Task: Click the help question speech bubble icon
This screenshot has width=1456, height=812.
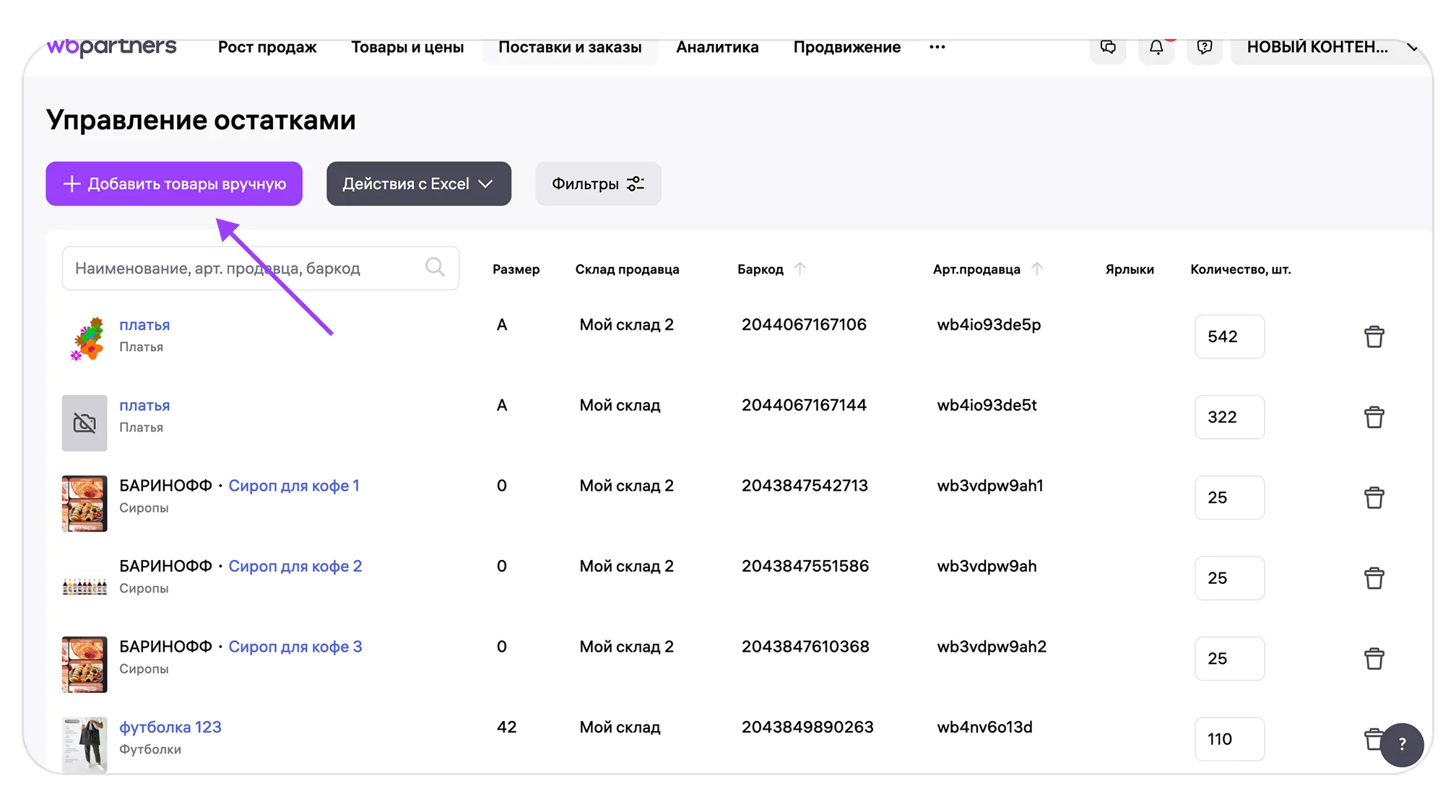Action: pyautogui.click(x=1204, y=48)
